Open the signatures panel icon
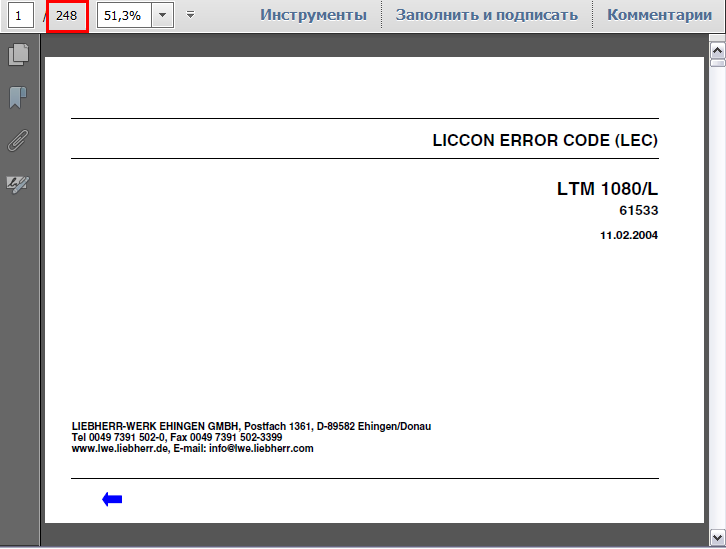This screenshot has width=726, height=549. pos(17,184)
